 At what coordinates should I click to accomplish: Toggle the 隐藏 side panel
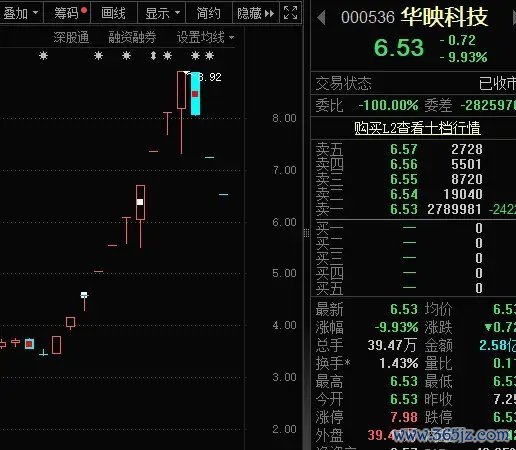(x=255, y=13)
